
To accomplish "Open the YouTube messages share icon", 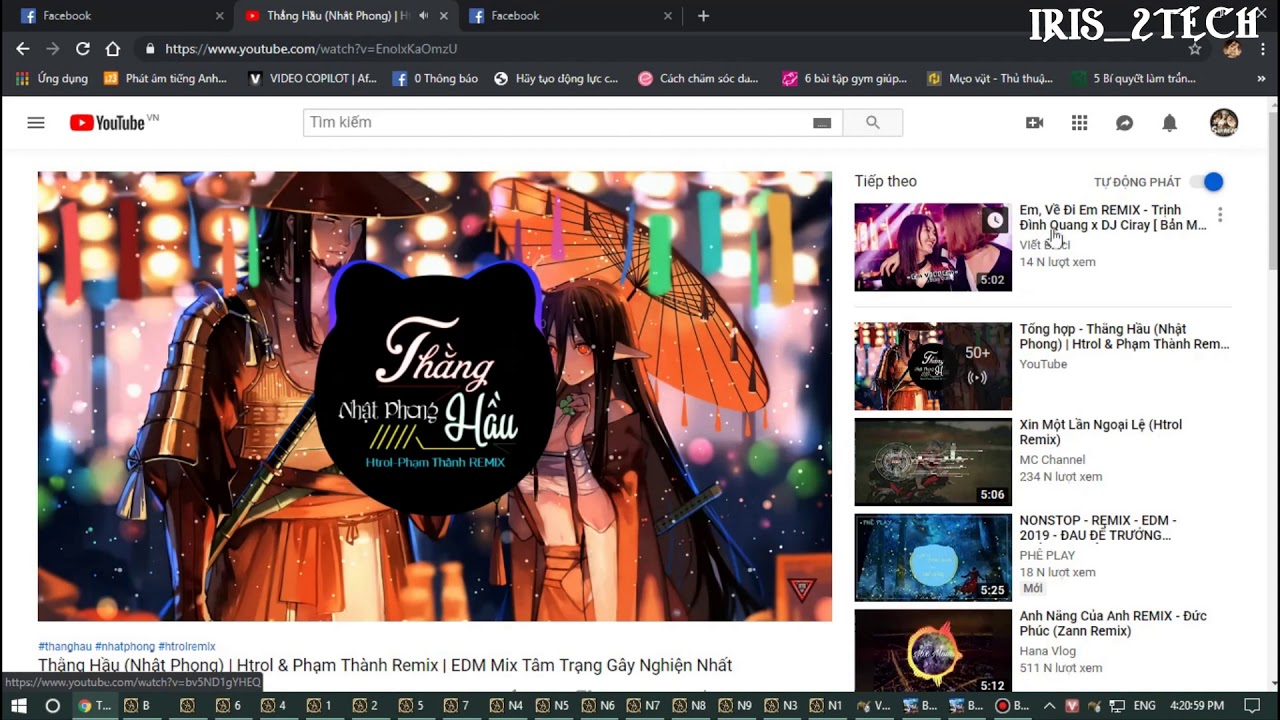I will (x=1124, y=122).
